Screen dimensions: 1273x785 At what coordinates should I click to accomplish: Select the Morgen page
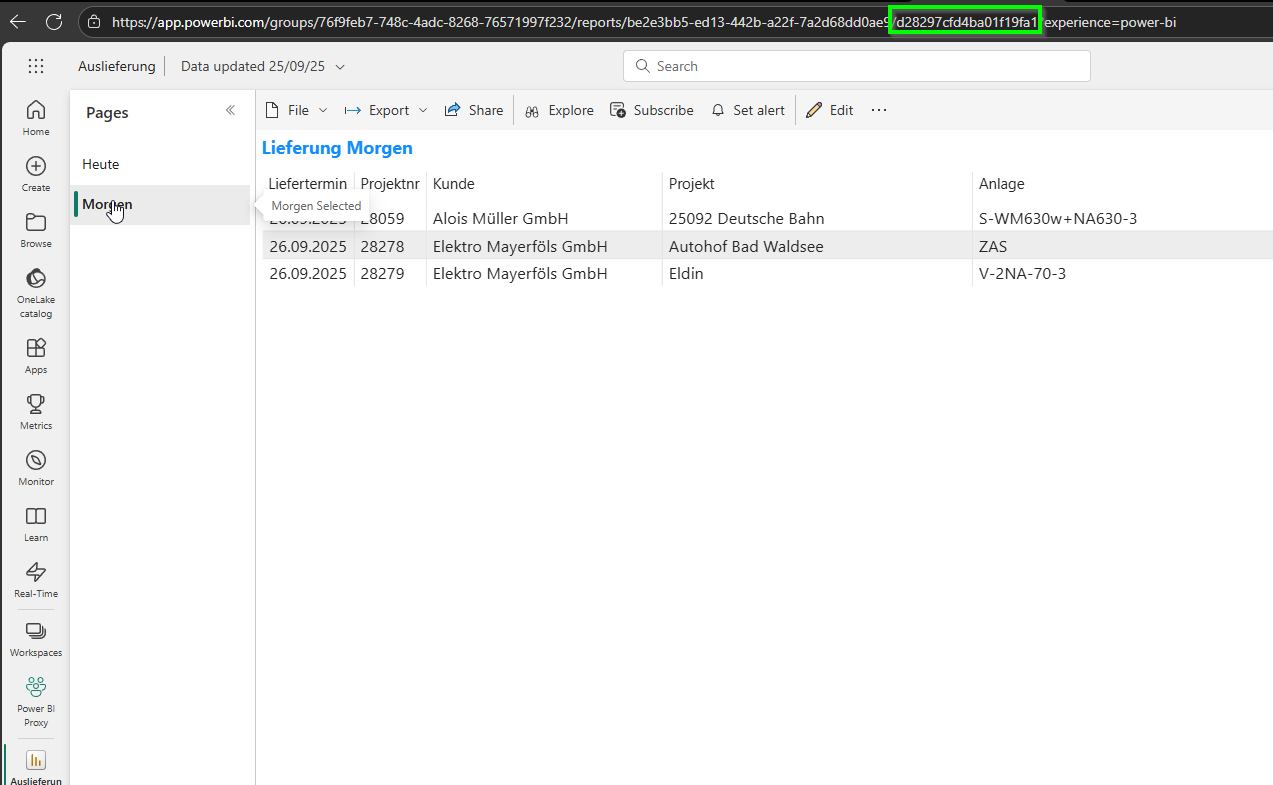(x=160, y=204)
